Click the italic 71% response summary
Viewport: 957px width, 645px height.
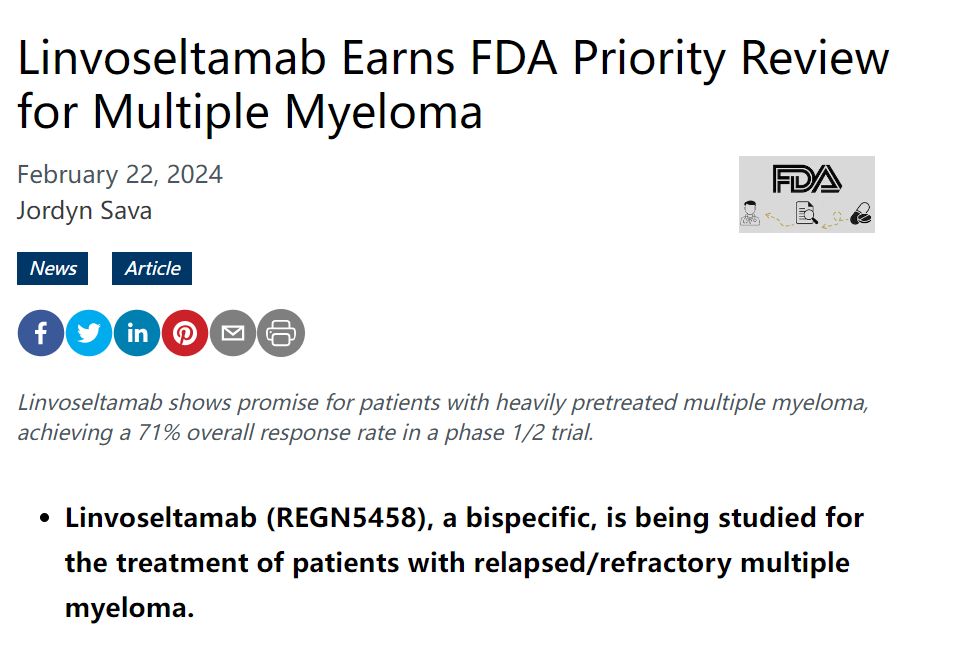[x=443, y=417]
